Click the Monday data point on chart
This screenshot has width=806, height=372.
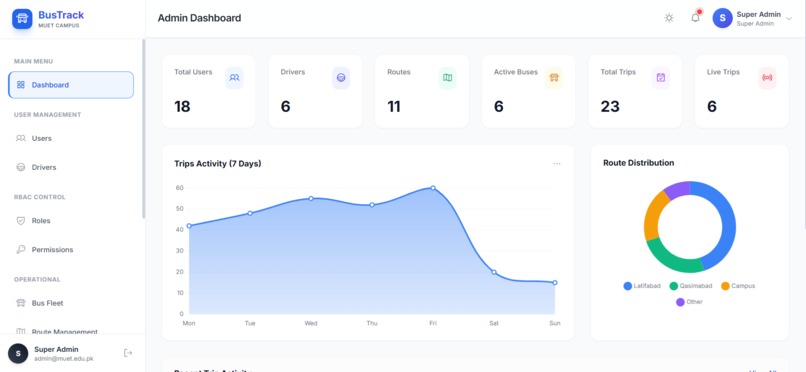click(x=189, y=226)
